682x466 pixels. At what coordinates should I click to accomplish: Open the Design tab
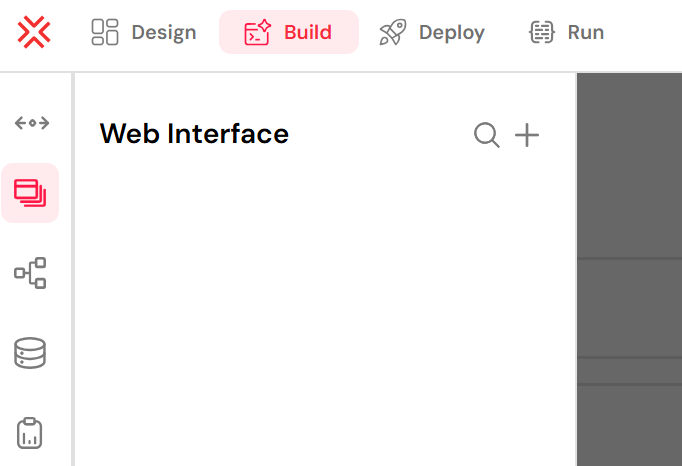click(144, 32)
